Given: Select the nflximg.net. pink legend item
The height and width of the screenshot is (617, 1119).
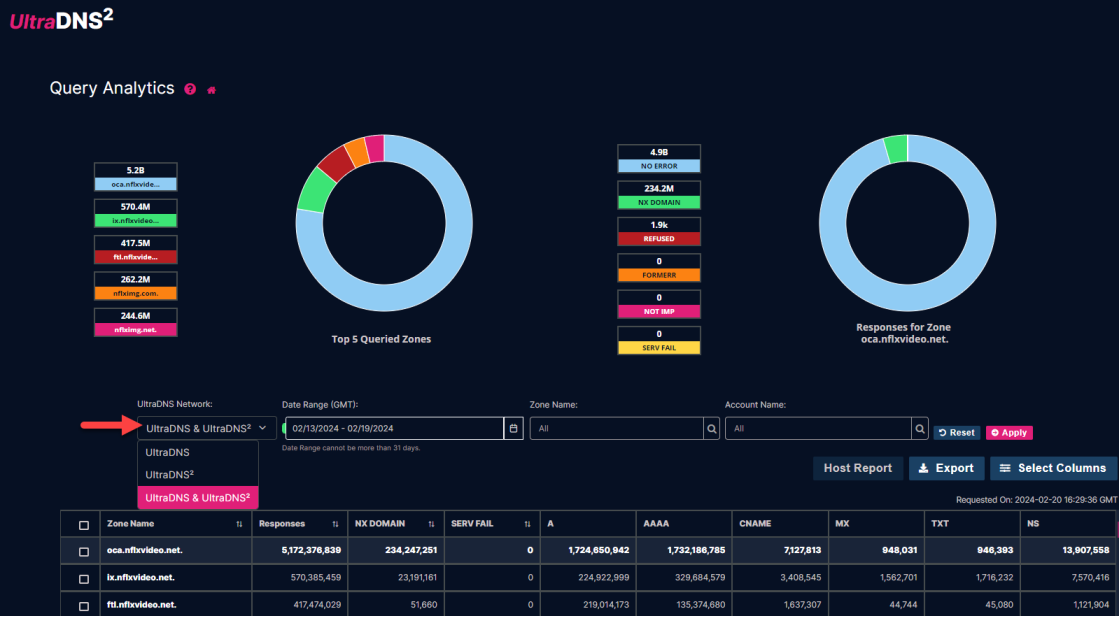Looking at the screenshot, I should 136,322.
